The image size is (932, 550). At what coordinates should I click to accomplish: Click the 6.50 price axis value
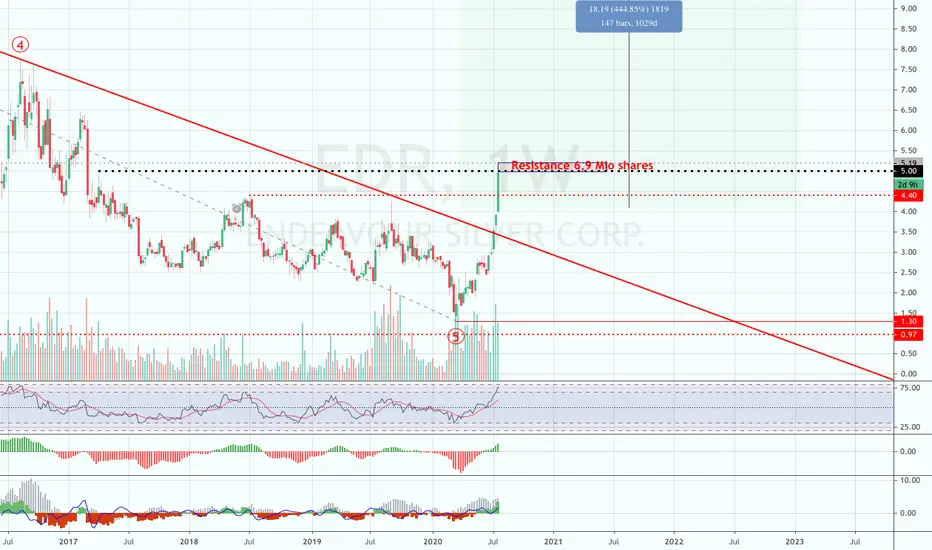tap(908, 110)
